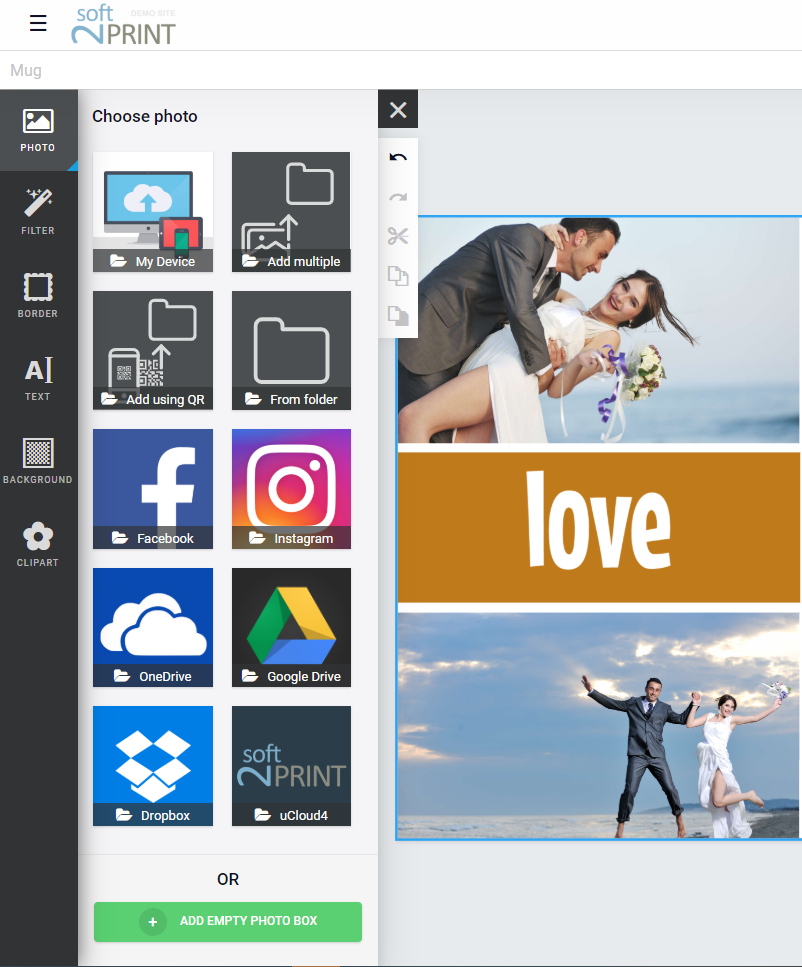The image size is (802, 967).
Task: Click the redo arrow icon
Action: (398, 197)
